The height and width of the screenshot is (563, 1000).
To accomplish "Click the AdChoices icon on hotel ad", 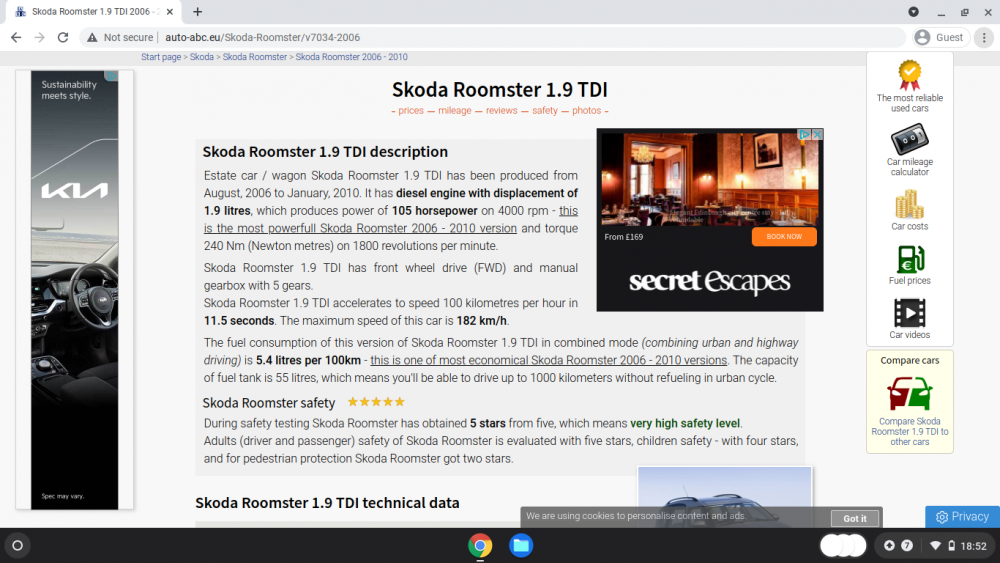I will click(805, 135).
